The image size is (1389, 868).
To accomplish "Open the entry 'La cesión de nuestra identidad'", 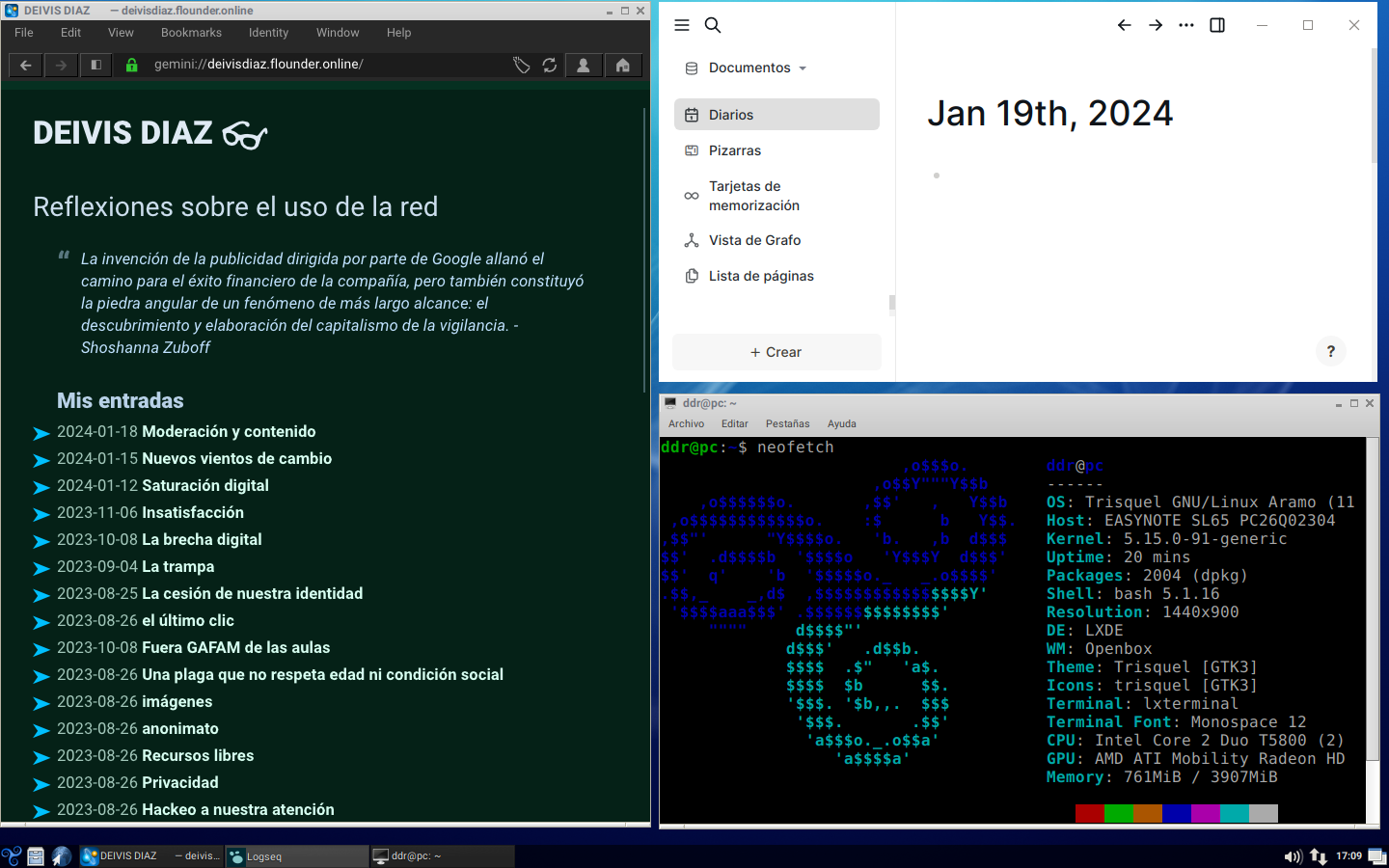I will click(x=253, y=594).
